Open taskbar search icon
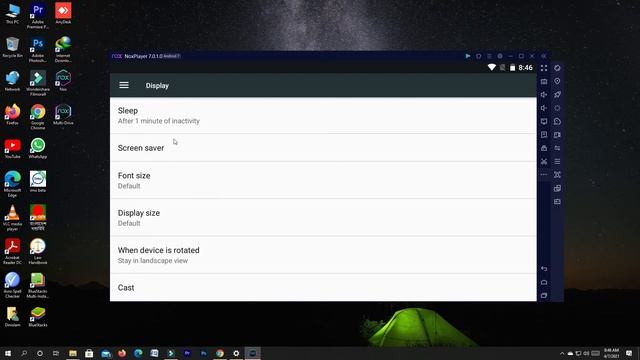The height and width of the screenshot is (360, 640). point(24,353)
